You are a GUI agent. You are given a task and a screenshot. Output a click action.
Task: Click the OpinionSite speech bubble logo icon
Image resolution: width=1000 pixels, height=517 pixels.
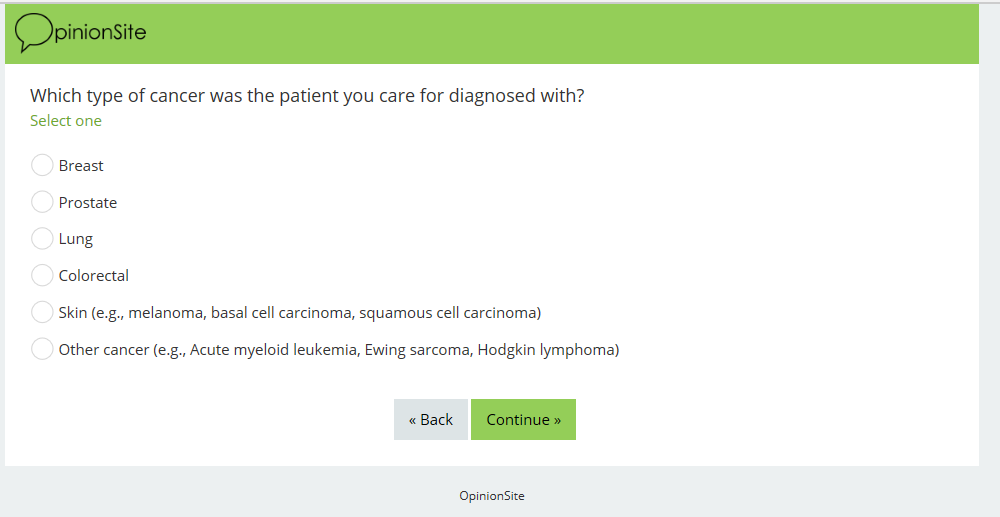pyautogui.click(x=33, y=32)
